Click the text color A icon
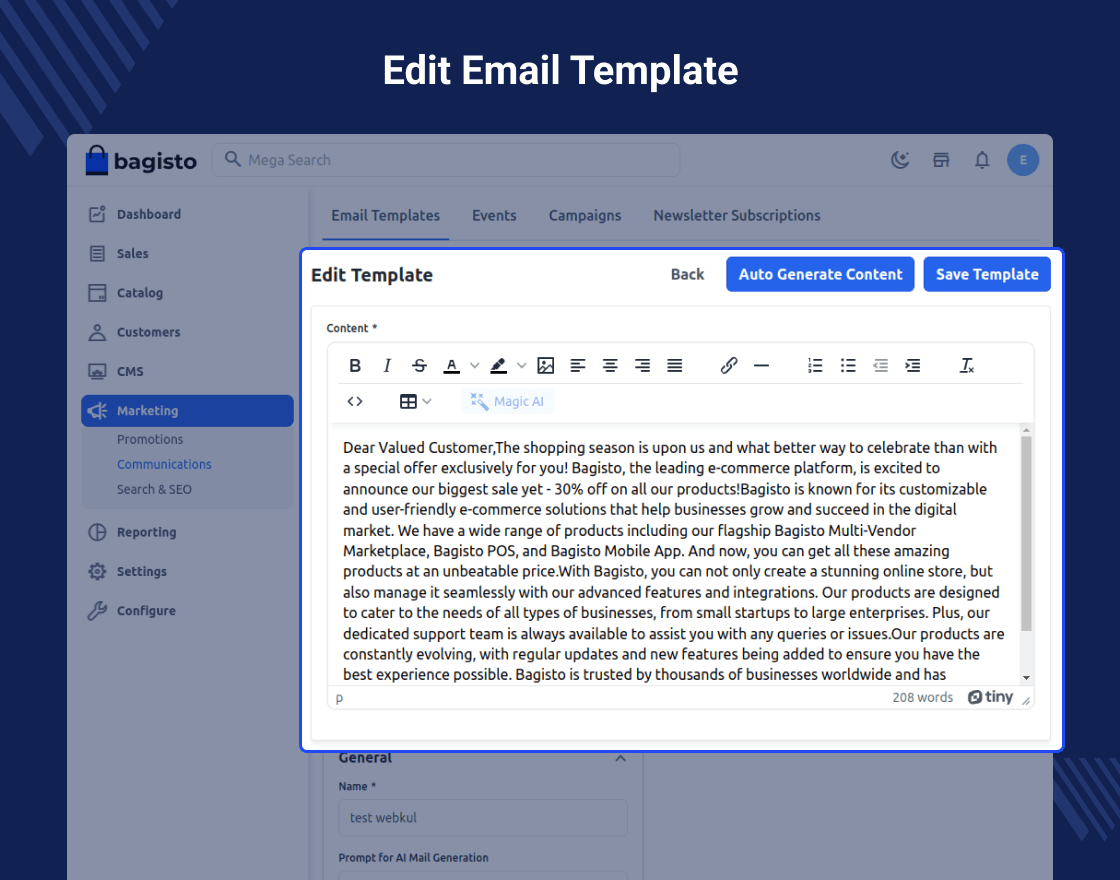 [x=451, y=366]
